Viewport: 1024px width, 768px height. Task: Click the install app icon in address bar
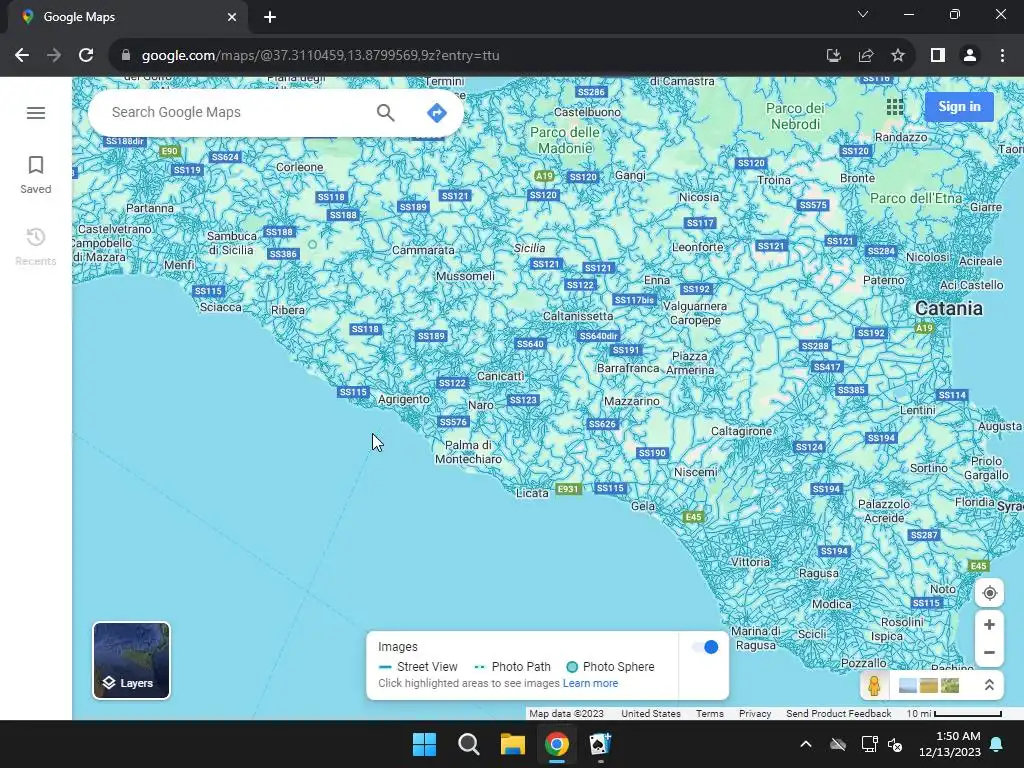pyautogui.click(x=833, y=56)
